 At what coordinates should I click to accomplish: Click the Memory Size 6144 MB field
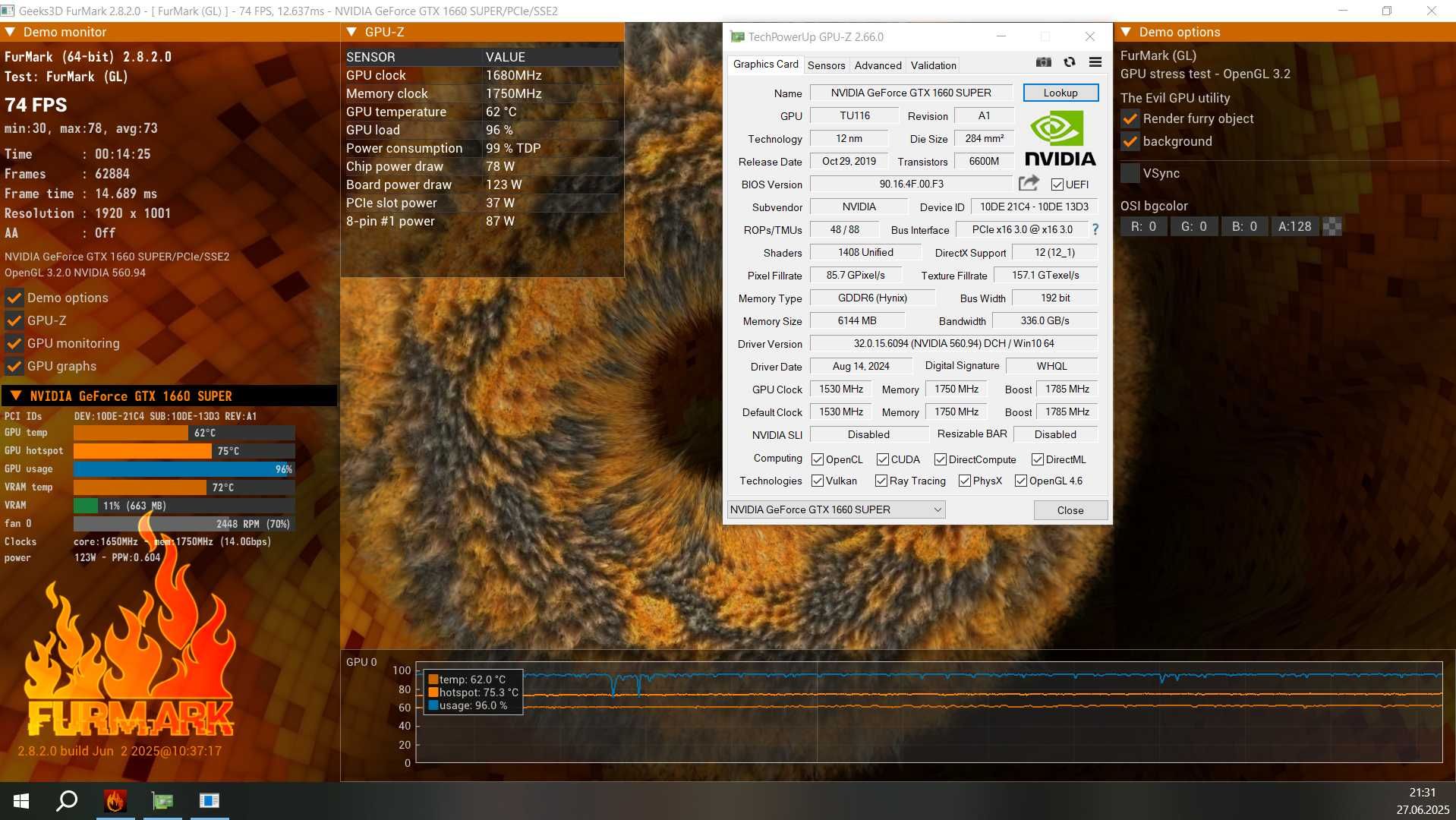click(857, 321)
